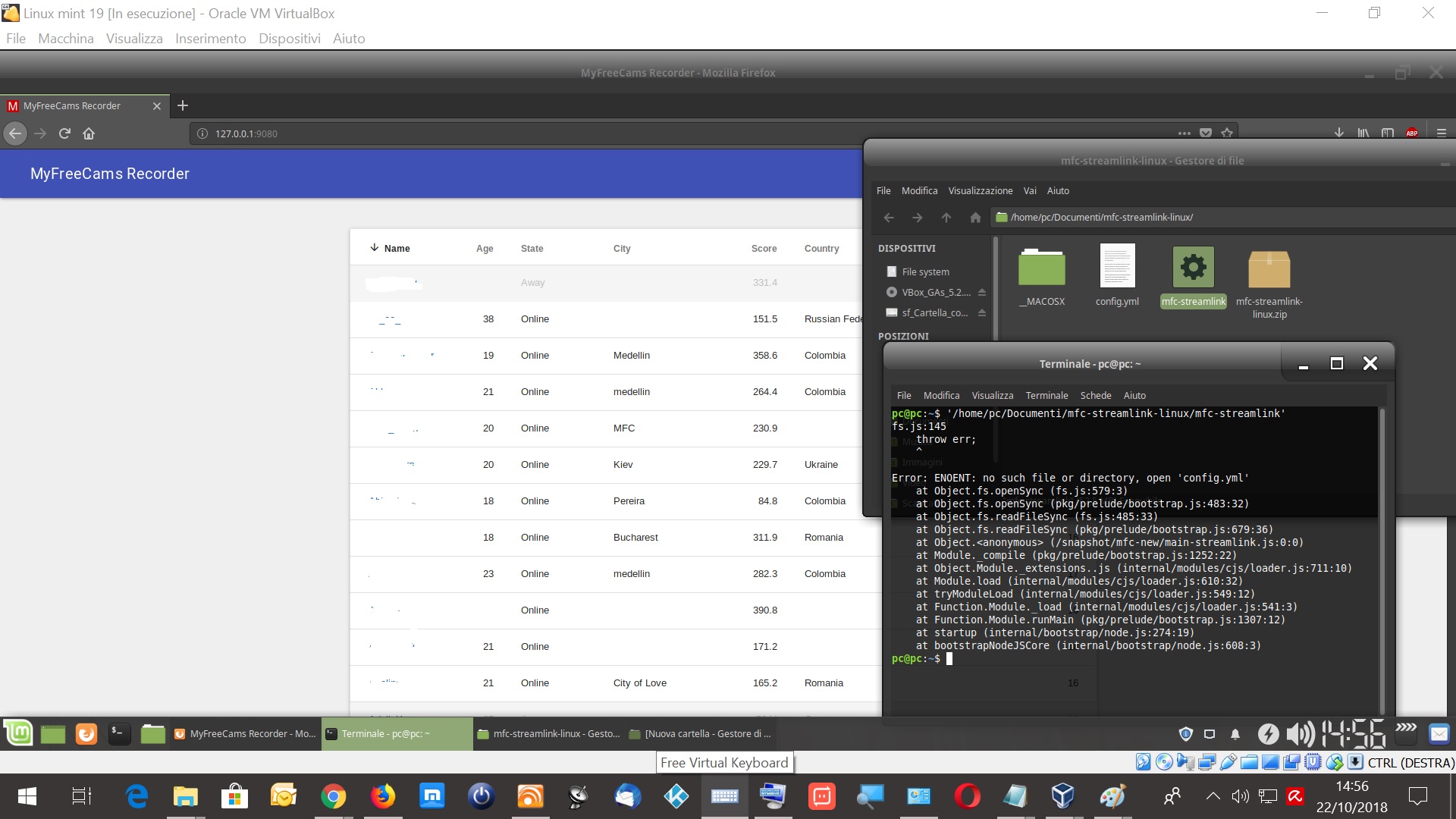Open Firefox page actions three-dot menu
The width and height of the screenshot is (1456, 819).
click(x=1184, y=133)
